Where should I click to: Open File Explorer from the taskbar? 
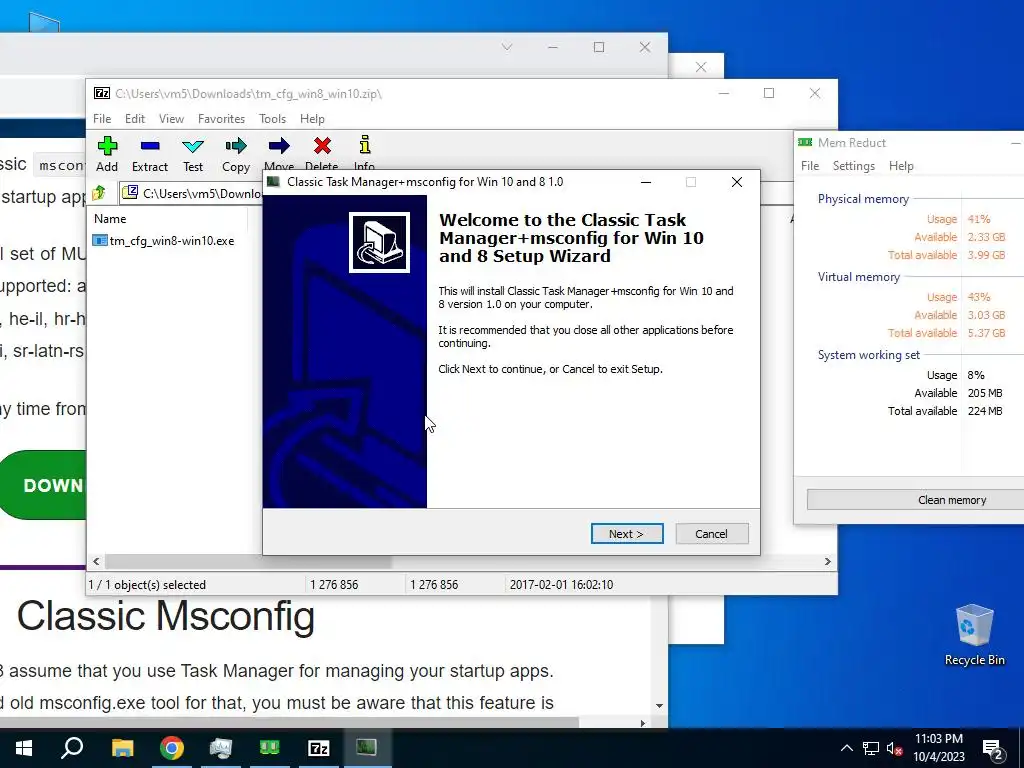click(x=122, y=748)
